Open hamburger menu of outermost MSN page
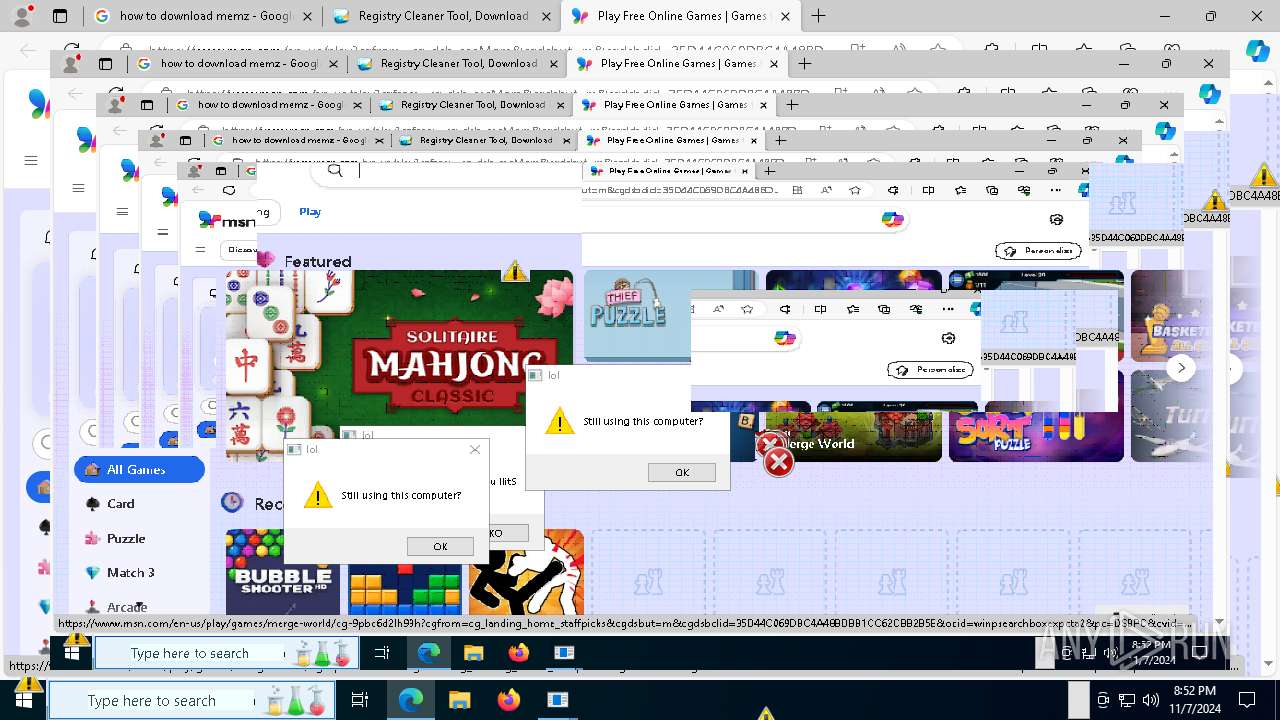The width and height of the screenshot is (1280, 720). pyautogui.click(x=30, y=161)
